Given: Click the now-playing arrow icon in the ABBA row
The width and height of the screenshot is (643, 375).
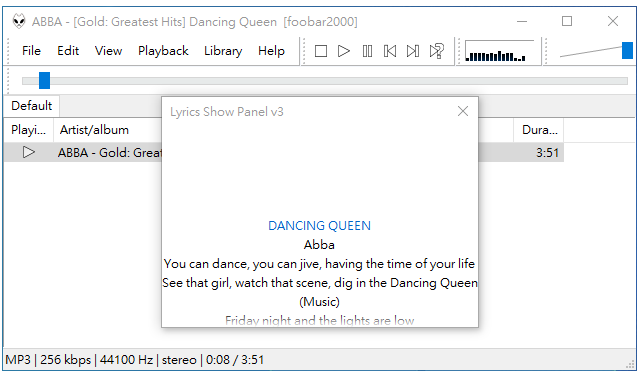Looking at the screenshot, I should (x=28, y=152).
